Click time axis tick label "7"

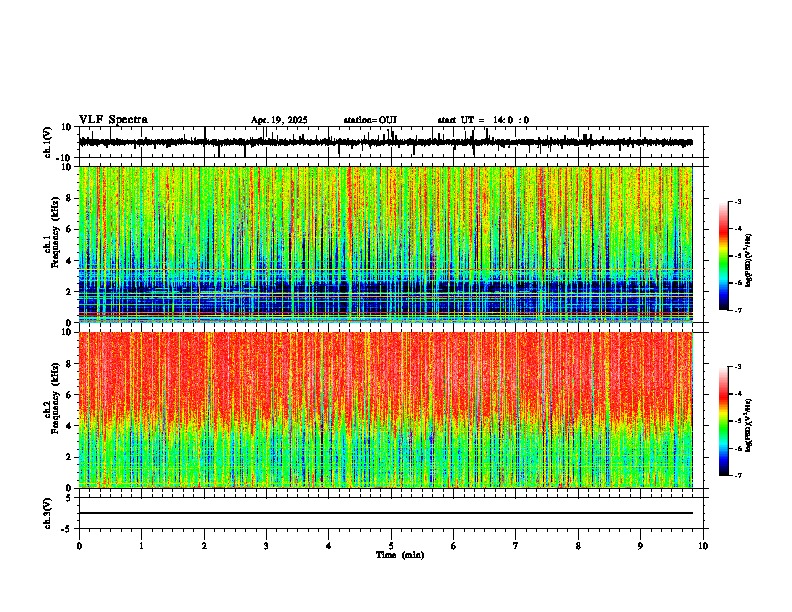pos(516,546)
